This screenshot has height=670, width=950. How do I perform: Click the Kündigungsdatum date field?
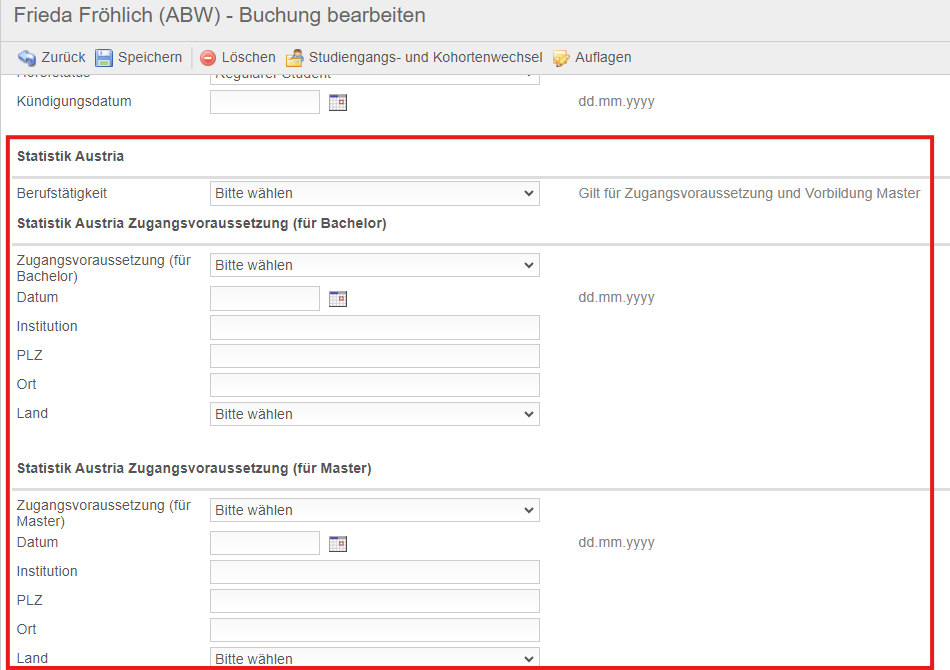tap(265, 102)
